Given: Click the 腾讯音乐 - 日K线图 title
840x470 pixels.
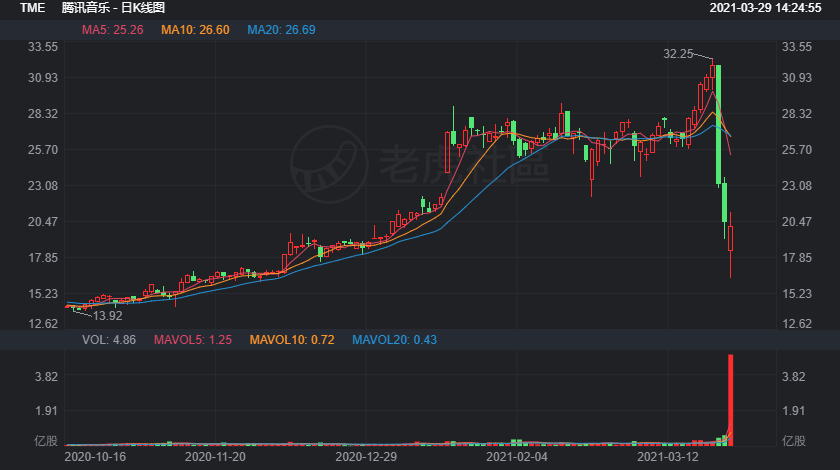Looking at the screenshot, I should coord(113,8).
